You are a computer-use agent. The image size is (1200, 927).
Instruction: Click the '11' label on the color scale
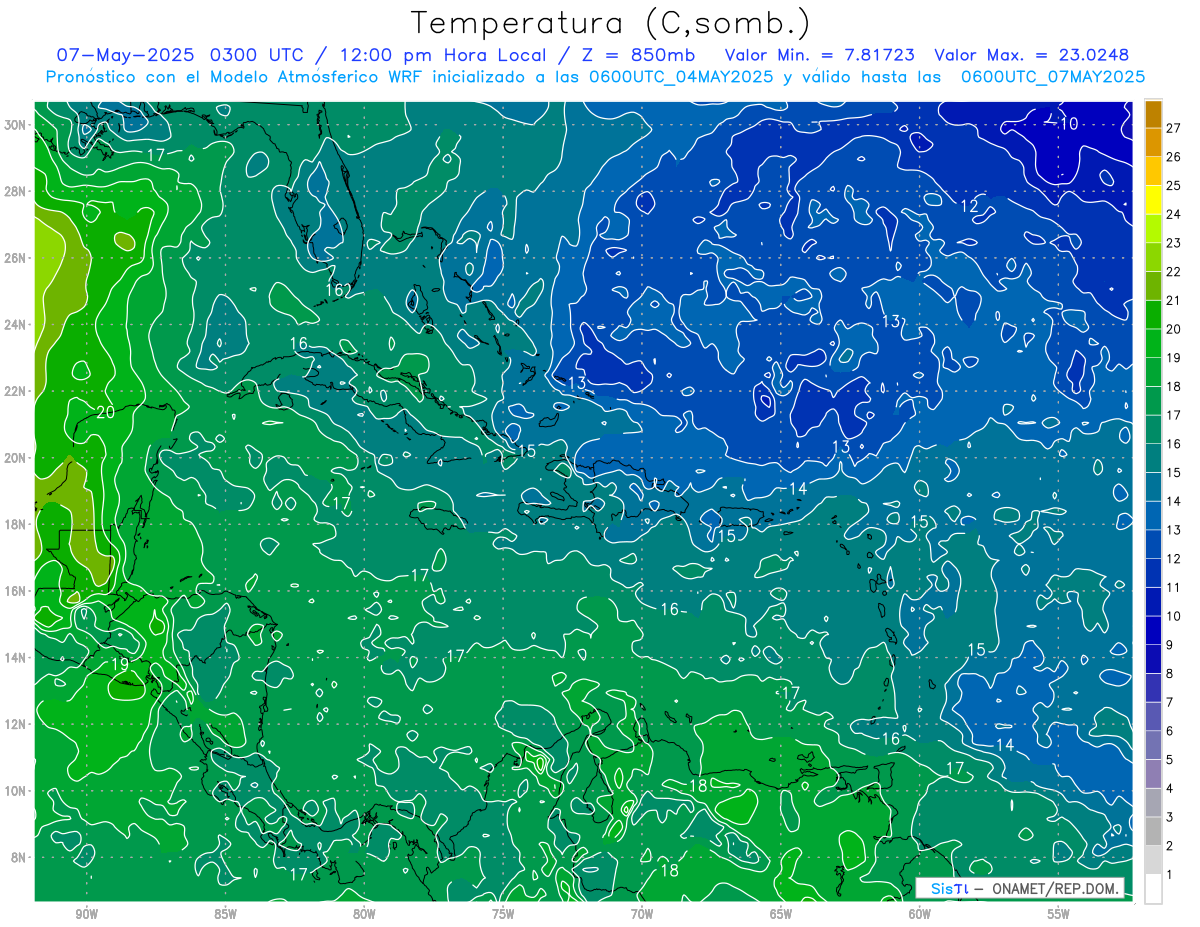[1173, 587]
